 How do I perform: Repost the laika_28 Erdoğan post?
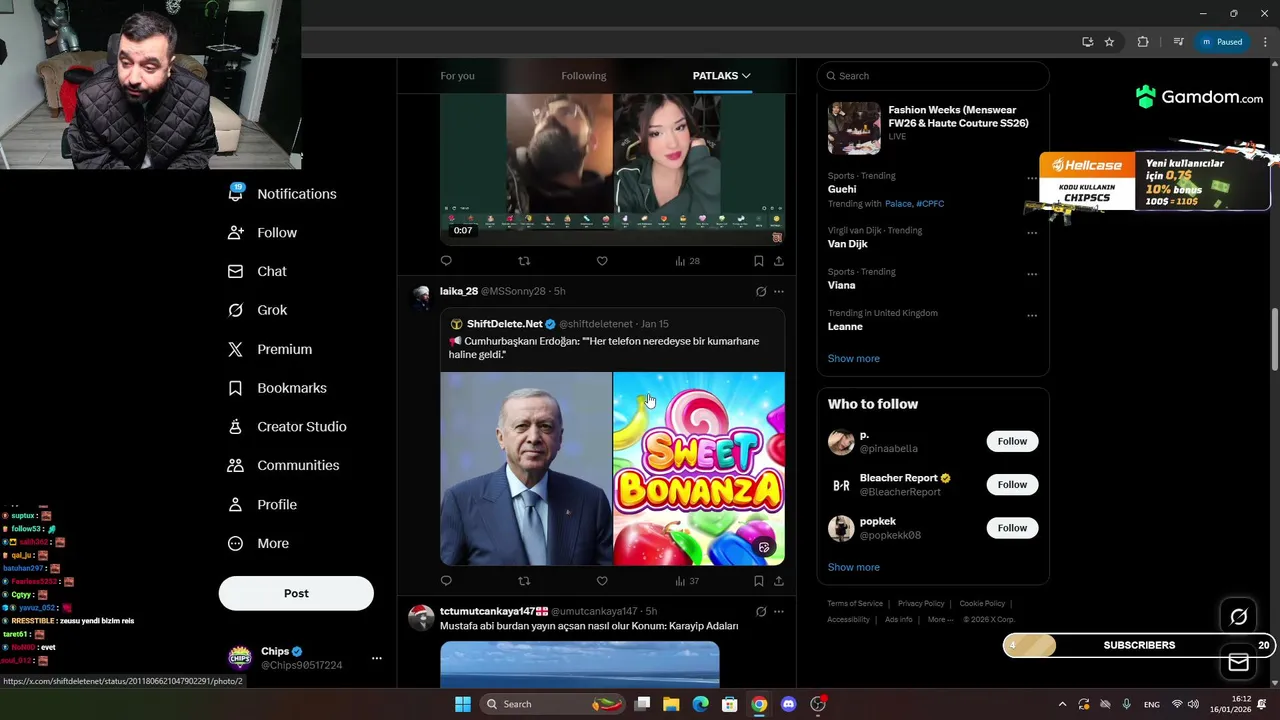524,580
